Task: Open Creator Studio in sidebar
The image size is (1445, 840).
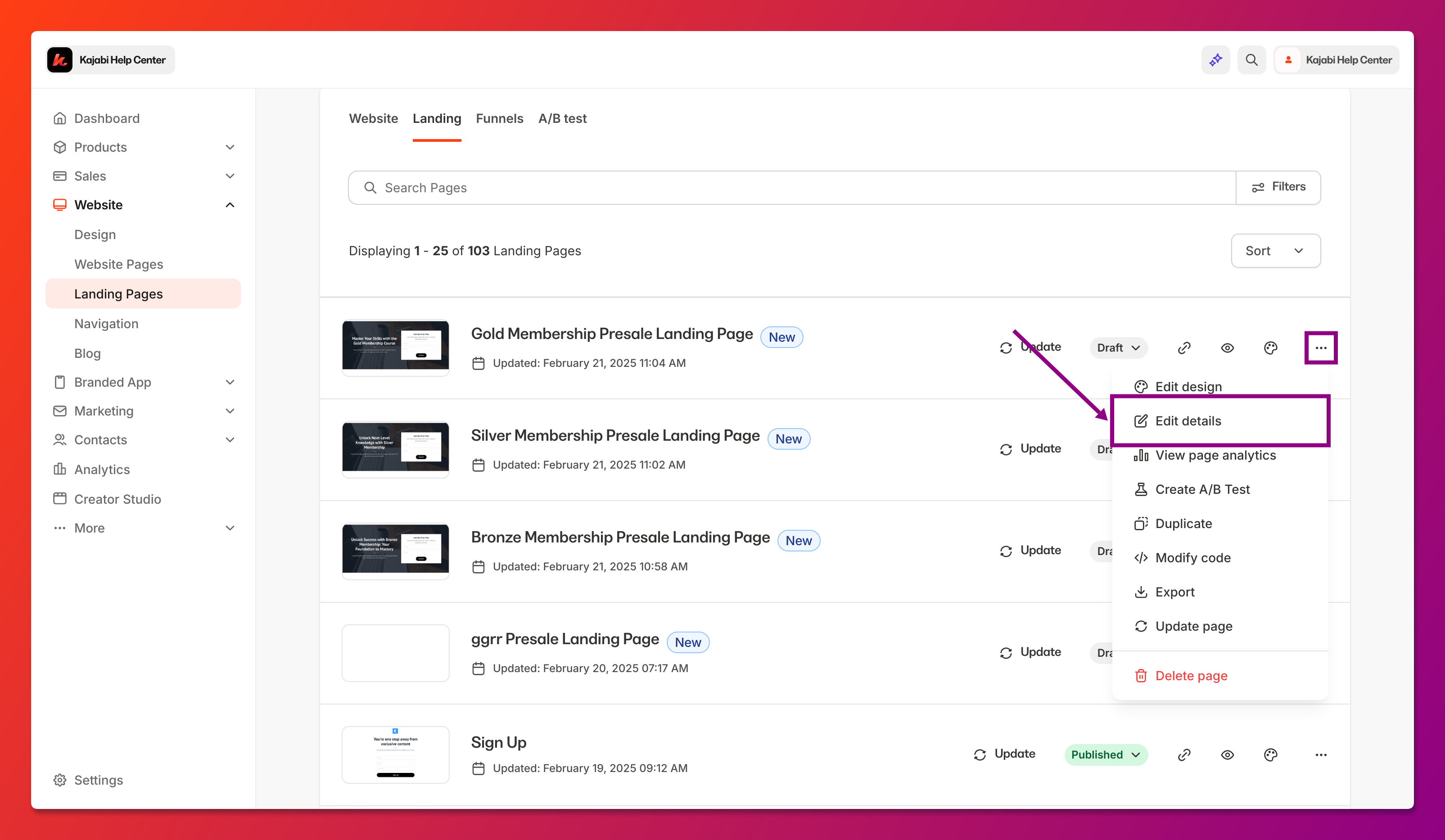Action: pyautogui.click(x=117, y=499)
